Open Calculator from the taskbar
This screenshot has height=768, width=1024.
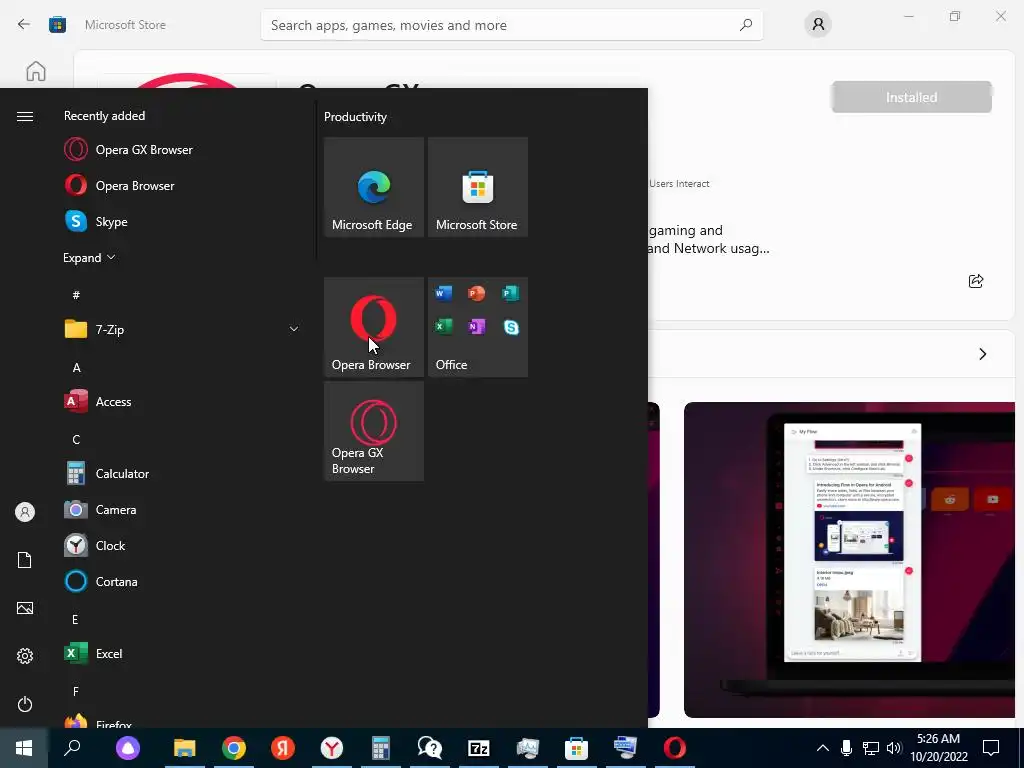[x=381, y=748]
